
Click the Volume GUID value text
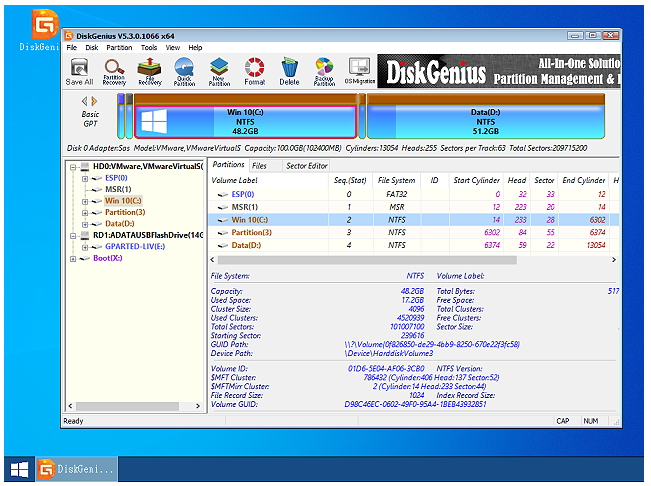[415, 404]
